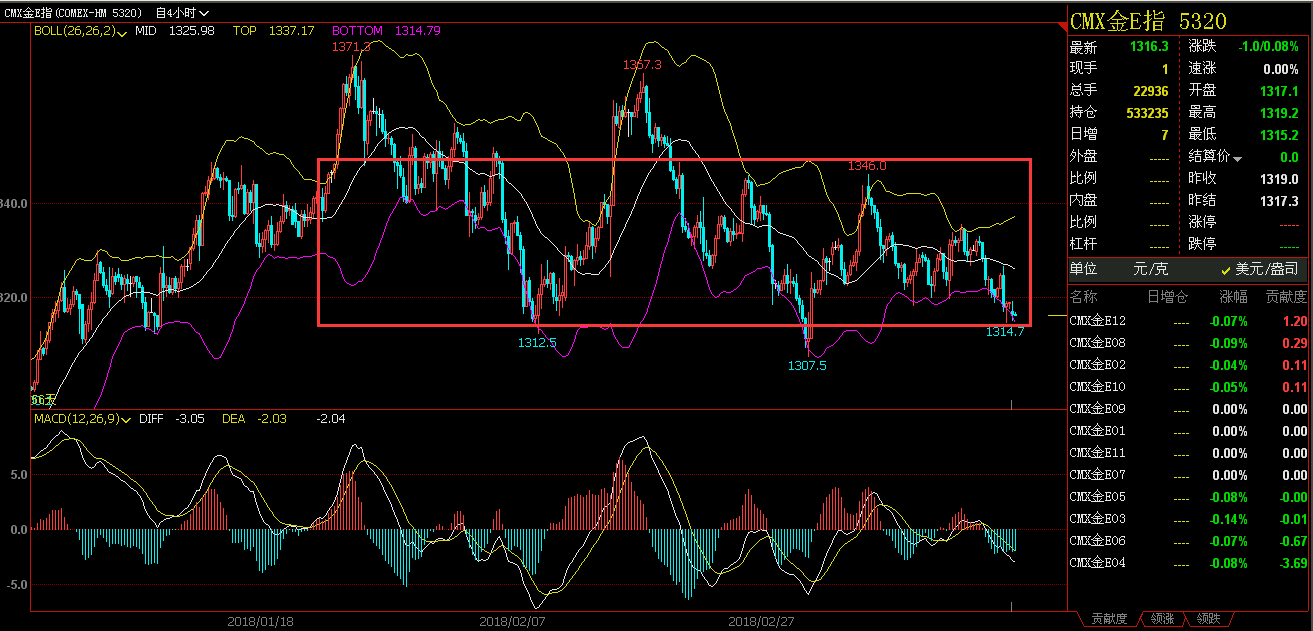
Task: Select the CMX金E06 contract row
Action: [1189, 541]
